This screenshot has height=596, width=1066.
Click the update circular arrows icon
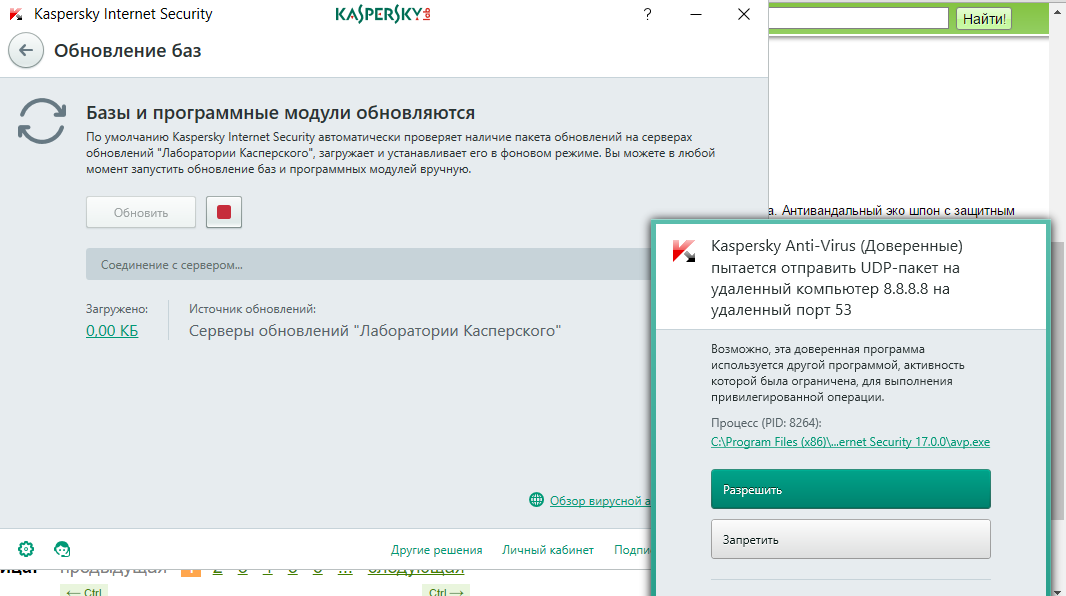click(x=42, y=121)
